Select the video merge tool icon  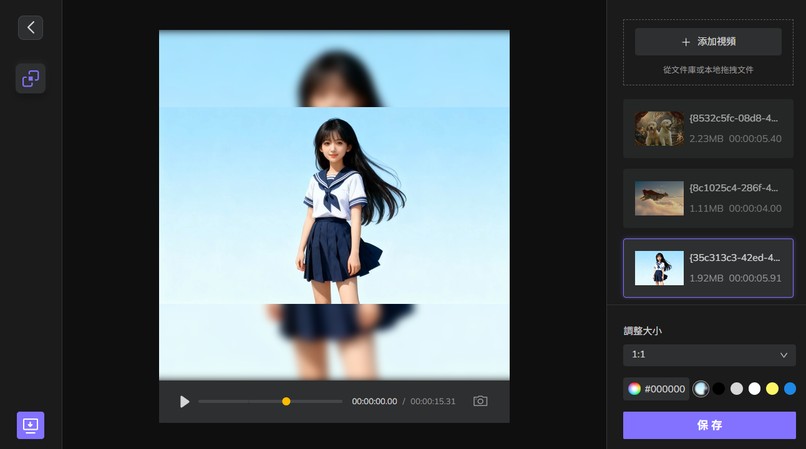30,78
